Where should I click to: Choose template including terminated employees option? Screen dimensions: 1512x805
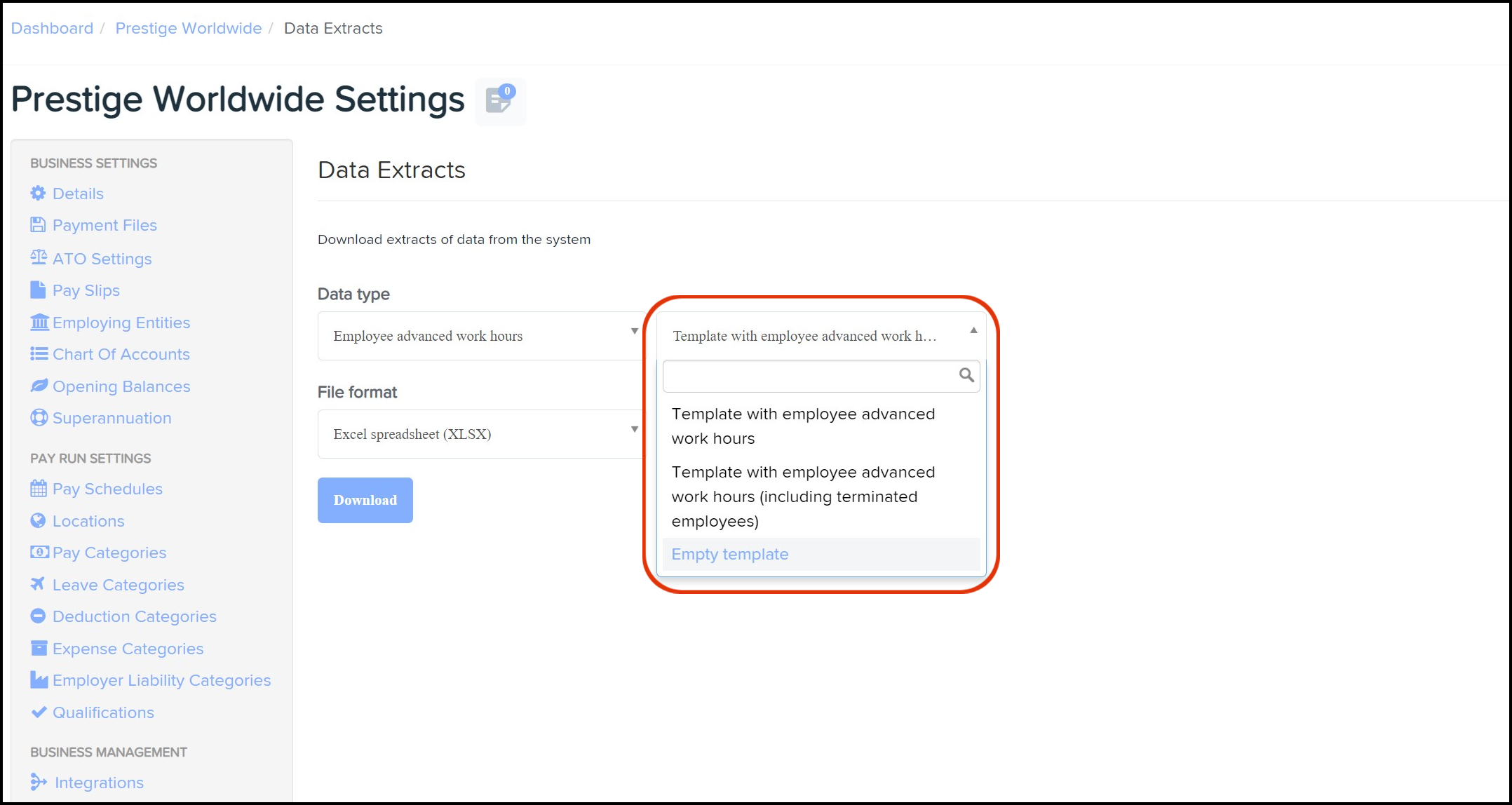click(x=803, y=496)
